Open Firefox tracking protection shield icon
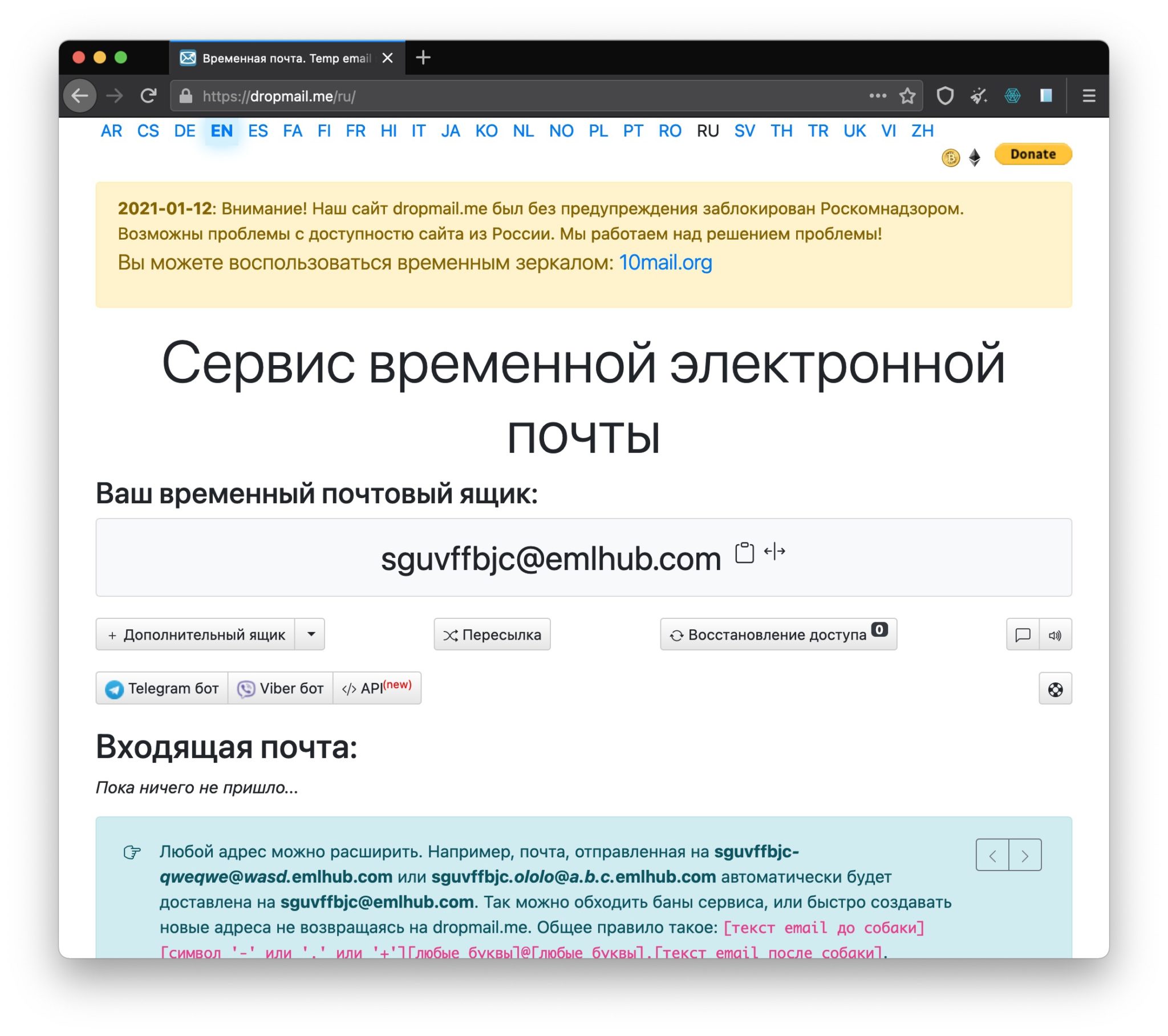Screen dimensions: 1168x1036 945,96
